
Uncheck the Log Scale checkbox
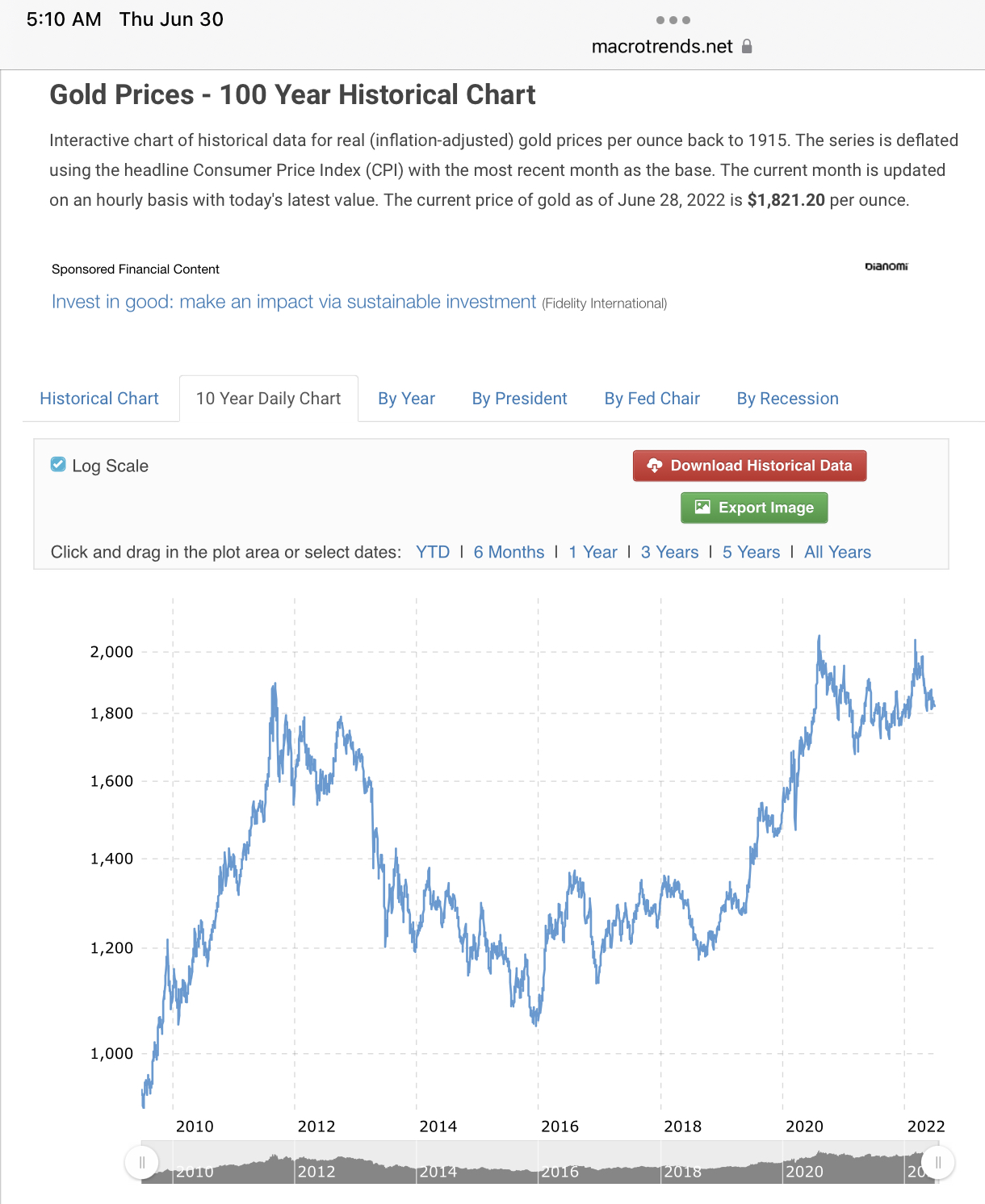click(x=58, y=465)
